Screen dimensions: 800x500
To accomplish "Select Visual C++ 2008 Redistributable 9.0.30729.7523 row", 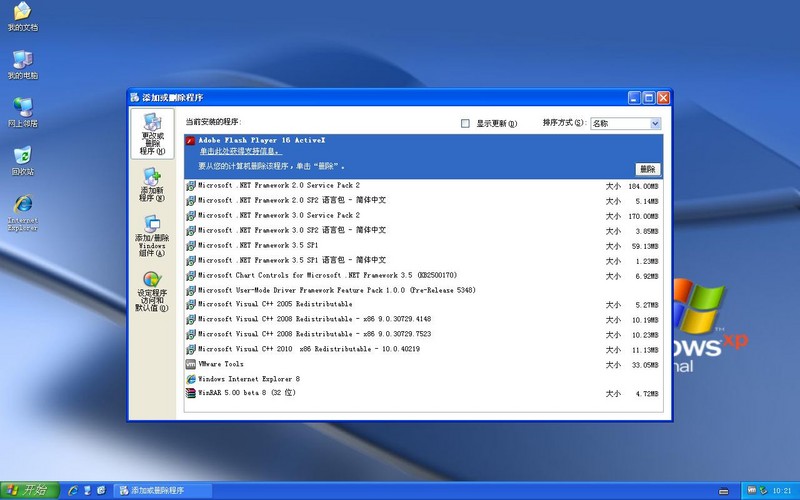I will (x=423, y=334).
